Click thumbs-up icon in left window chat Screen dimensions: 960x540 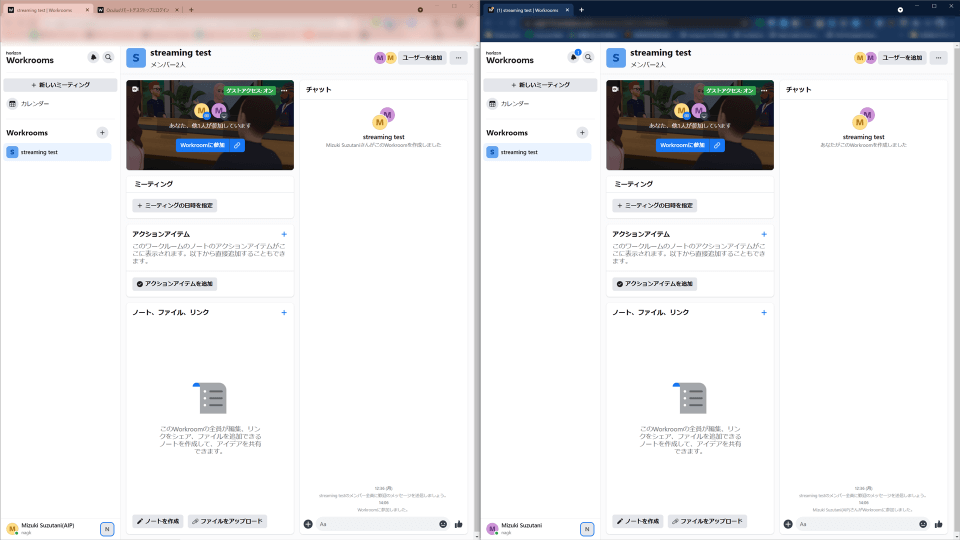point(458,524)
